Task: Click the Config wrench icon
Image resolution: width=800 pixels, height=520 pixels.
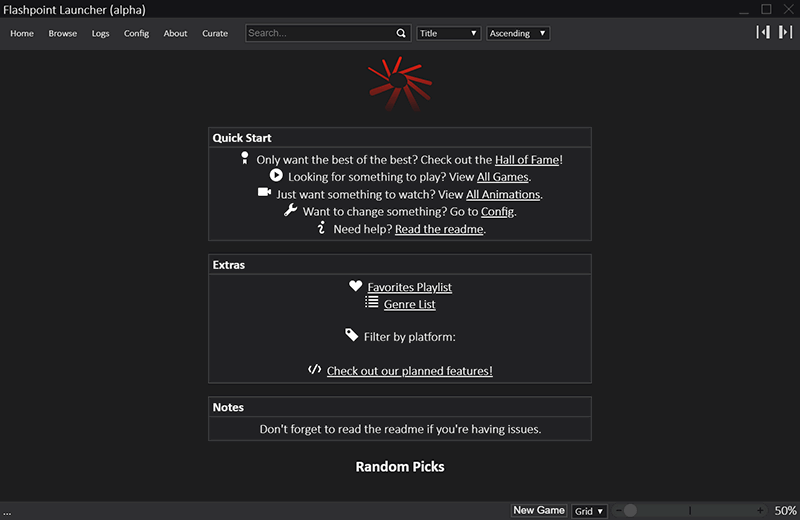Action: (x=290, y=210)
